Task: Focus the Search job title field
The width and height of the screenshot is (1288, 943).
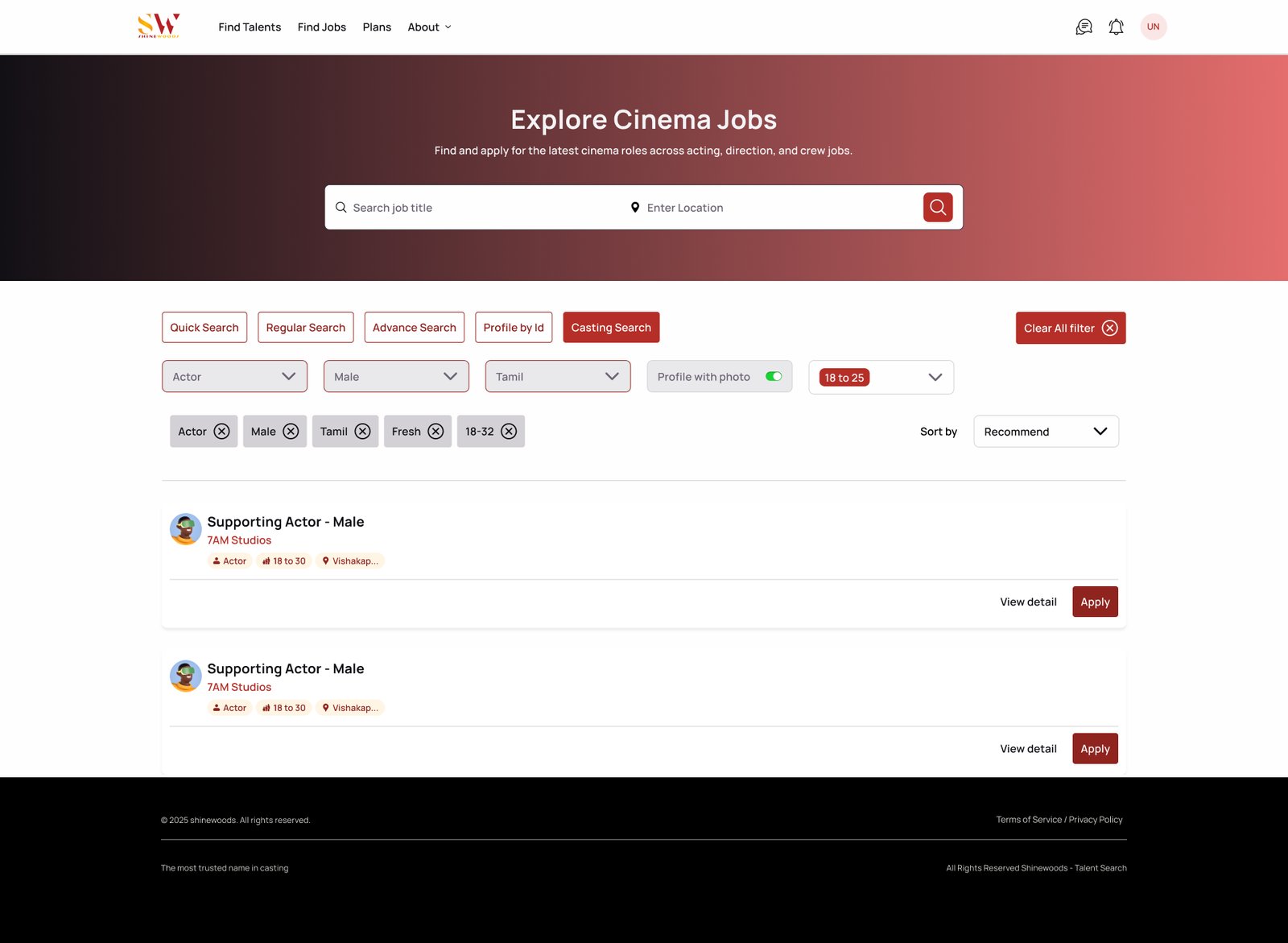Action: click(x=479, y=208)
